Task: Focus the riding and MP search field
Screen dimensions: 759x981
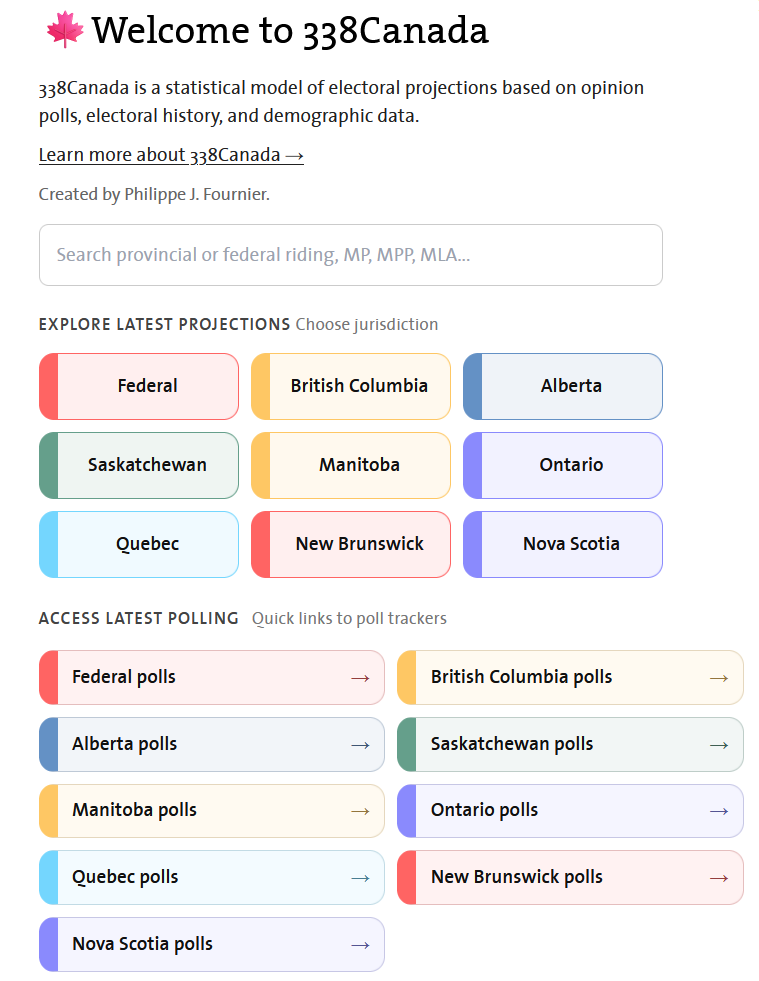Action: tap(350, 255)
